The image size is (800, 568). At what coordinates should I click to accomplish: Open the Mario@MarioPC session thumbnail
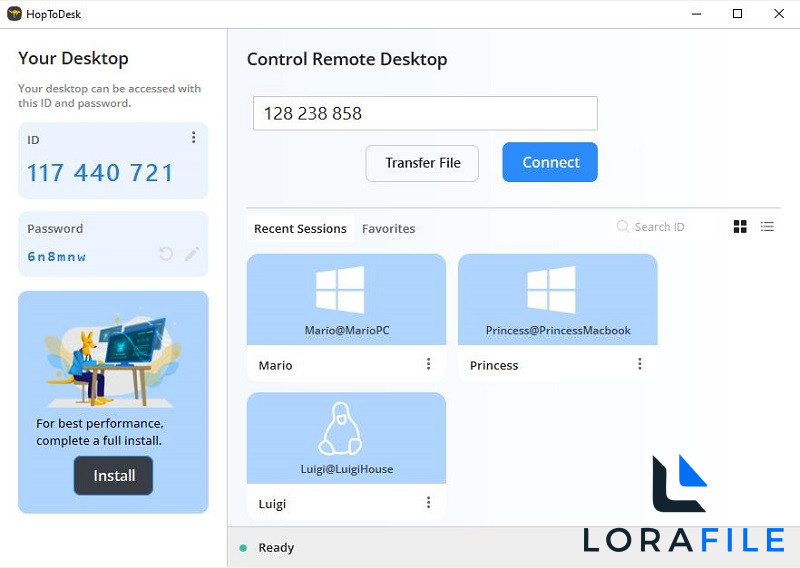pos(346,300)
